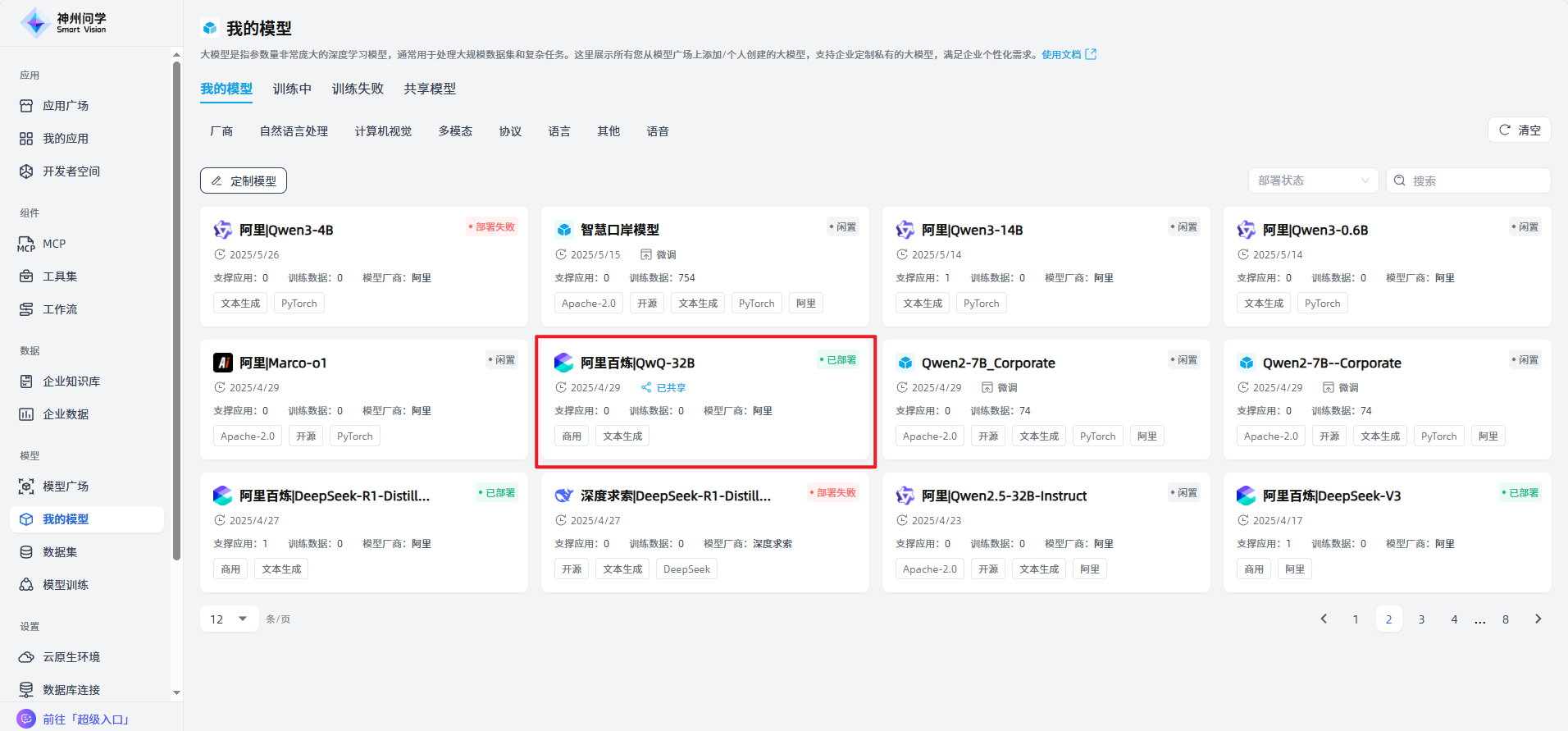Click the 云原生环境 cloud icon
Image resolution: width=1568 pixels, height=731 pixels.
26,657
